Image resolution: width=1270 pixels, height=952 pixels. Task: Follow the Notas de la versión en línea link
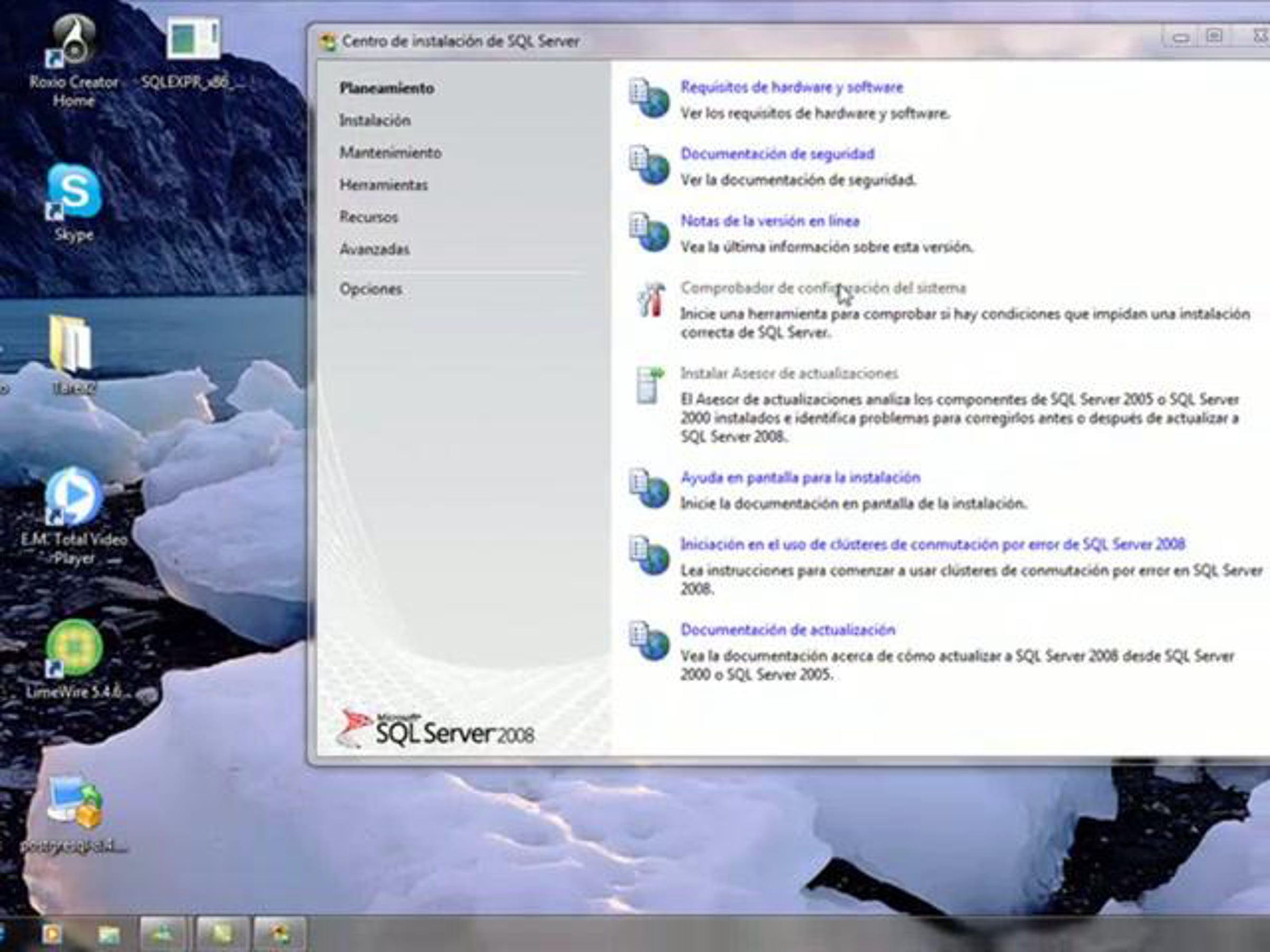coord(770,221)
